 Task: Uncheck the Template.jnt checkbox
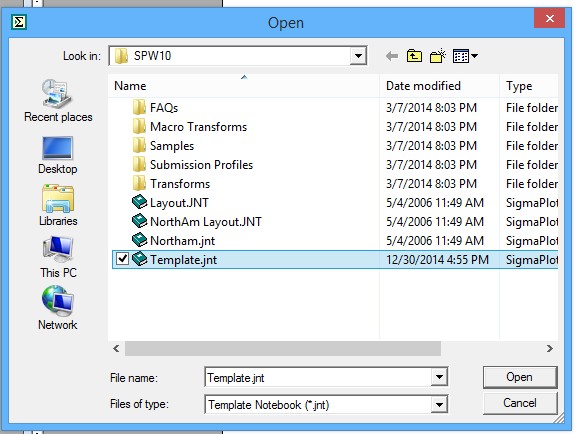click(122, 259)
